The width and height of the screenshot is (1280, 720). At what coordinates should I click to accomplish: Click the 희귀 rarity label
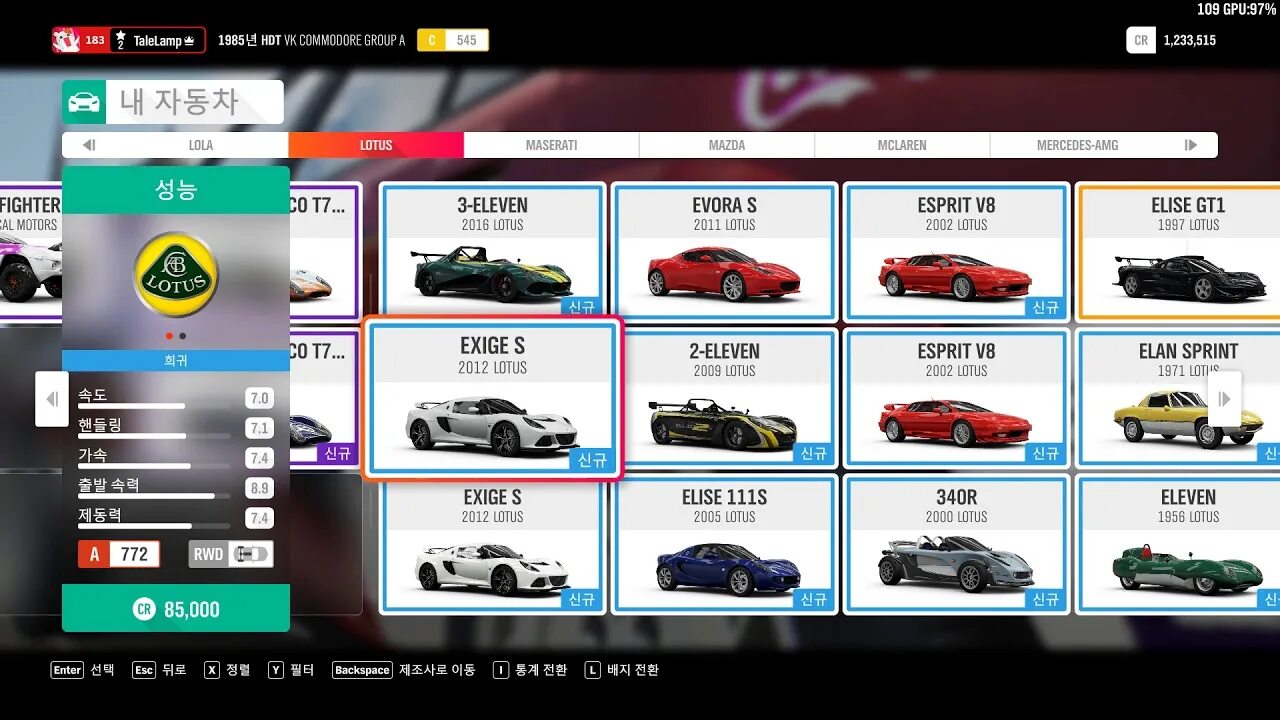(176, 361)
